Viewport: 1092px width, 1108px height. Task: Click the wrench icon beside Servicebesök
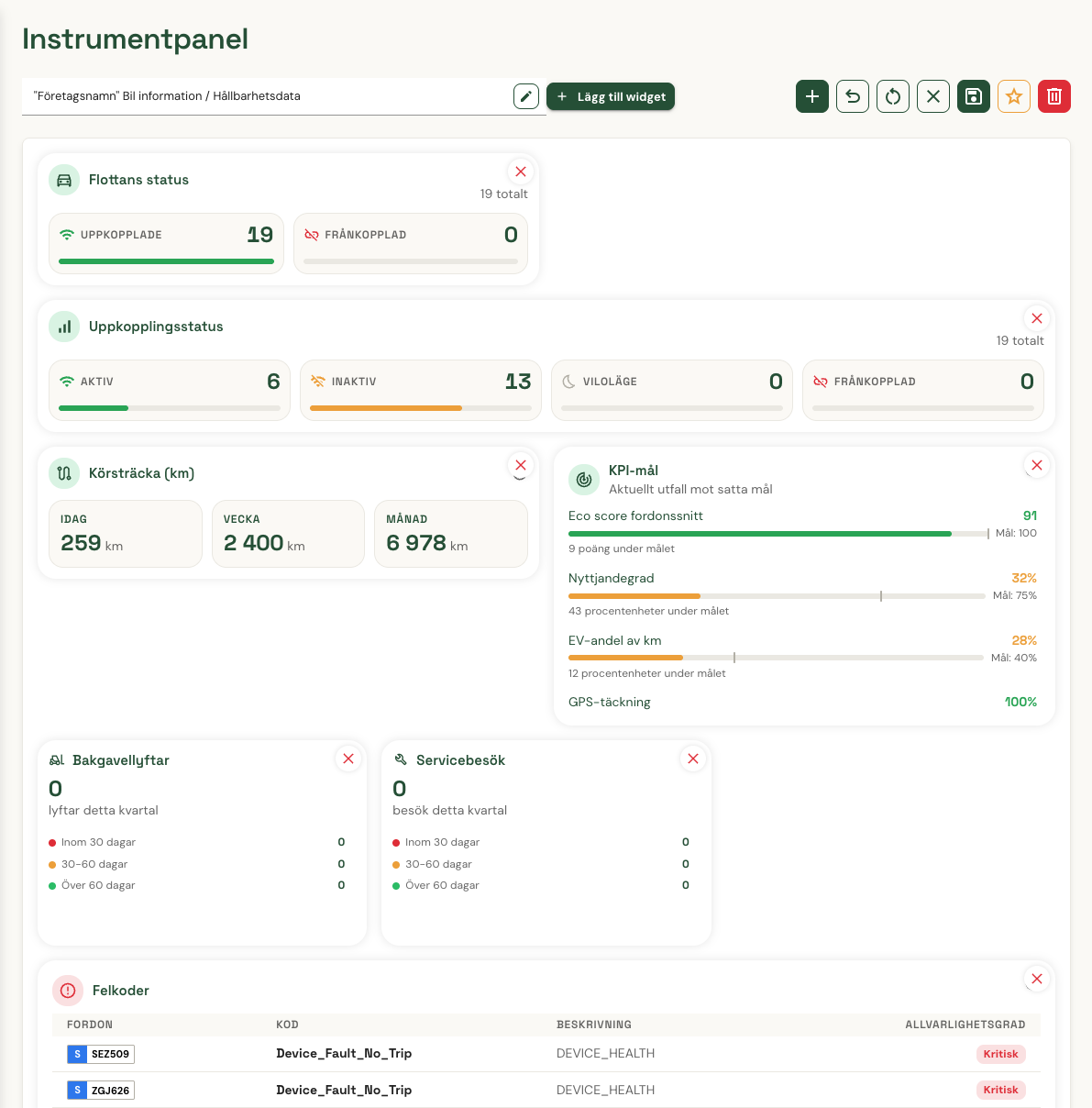click(x=400, y=759)
